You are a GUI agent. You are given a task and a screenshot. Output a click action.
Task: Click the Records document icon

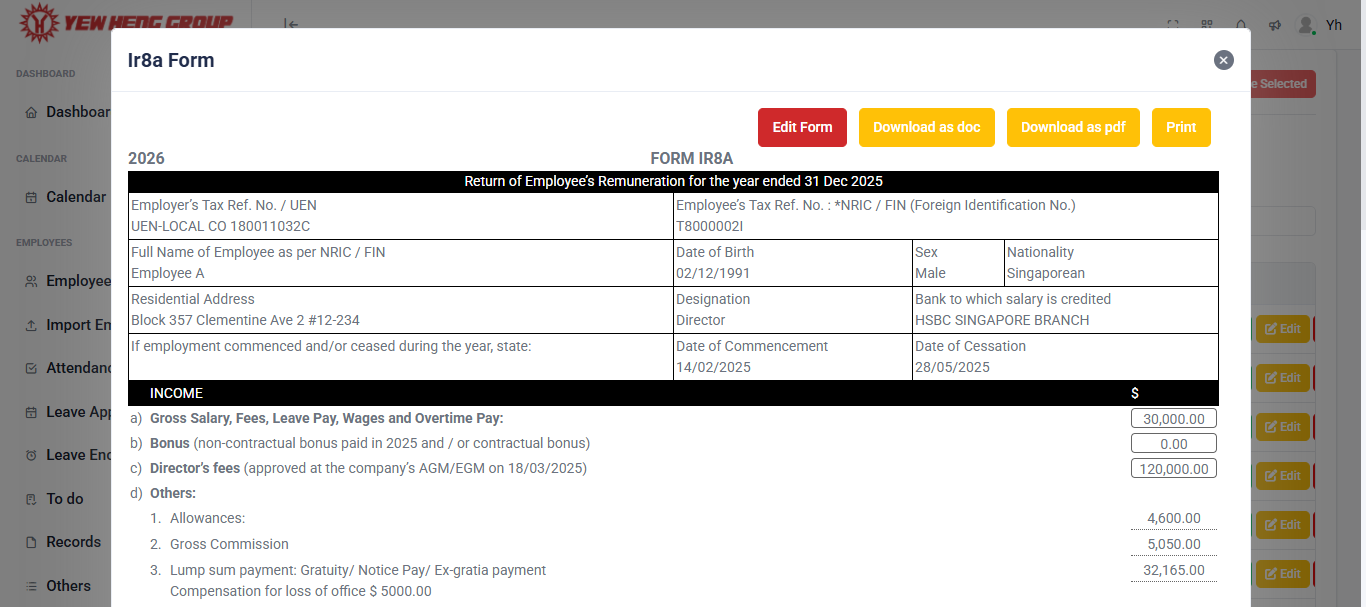point(32,542)
